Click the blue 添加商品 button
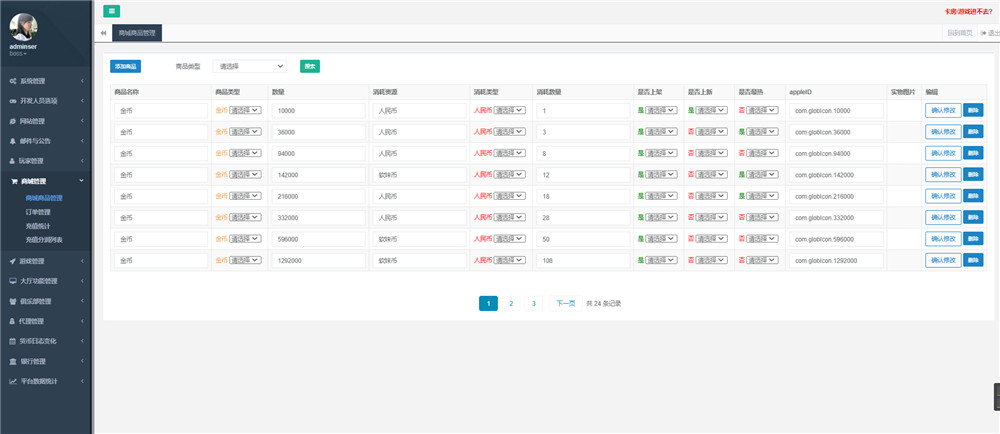1000x434 pixels. click(x=125, y=66)
